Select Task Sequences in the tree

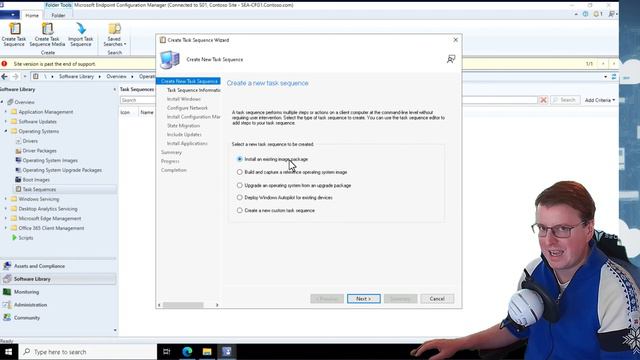[x=39, y=189]
